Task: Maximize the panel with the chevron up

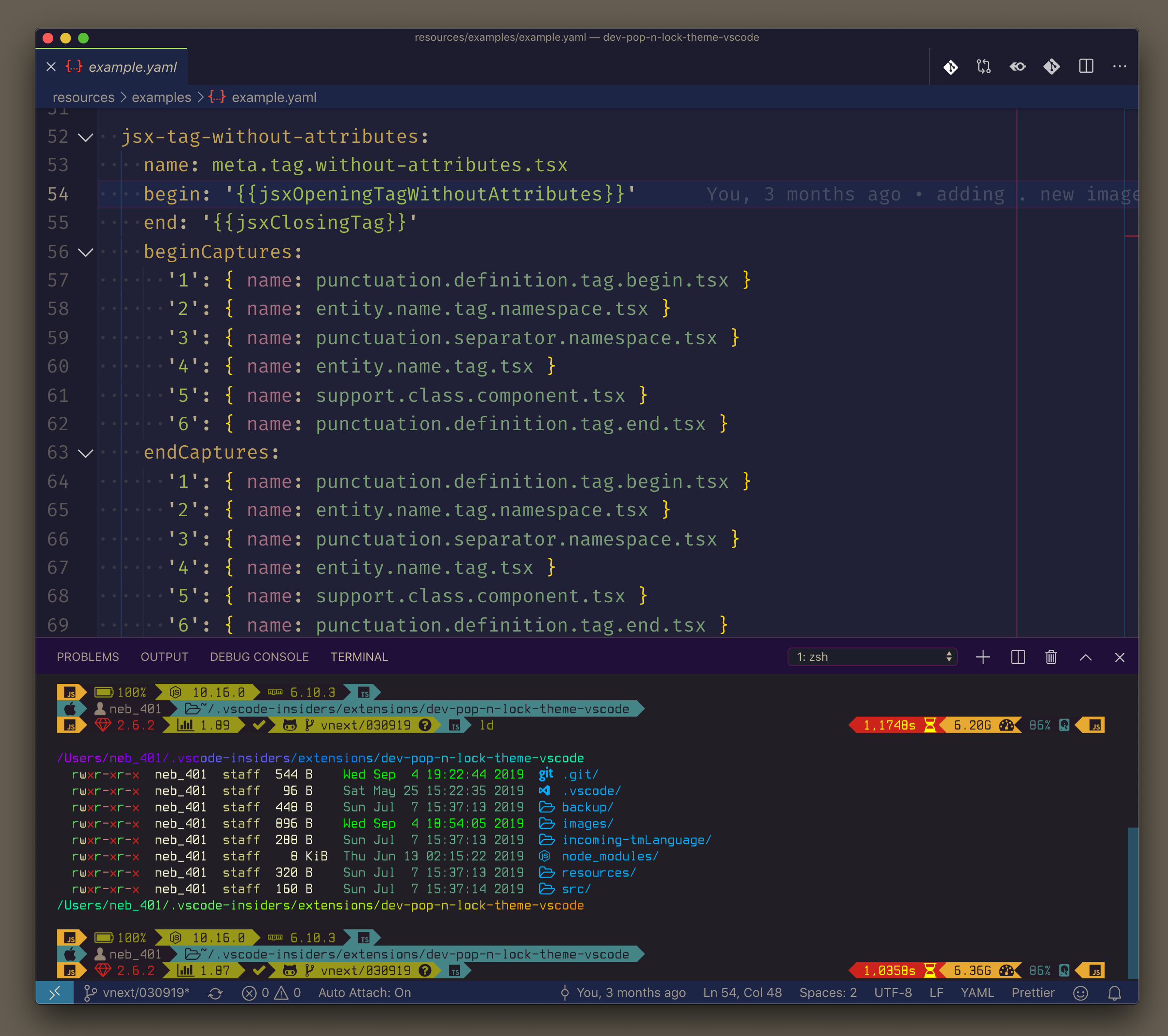Action: 1086,657
